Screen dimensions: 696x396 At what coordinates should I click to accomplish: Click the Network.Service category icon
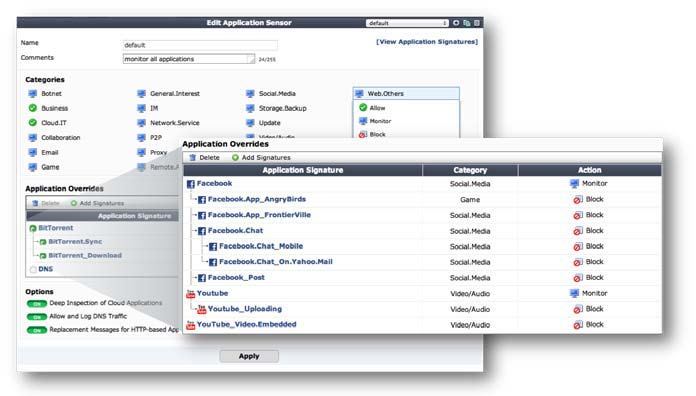[141, 123]
